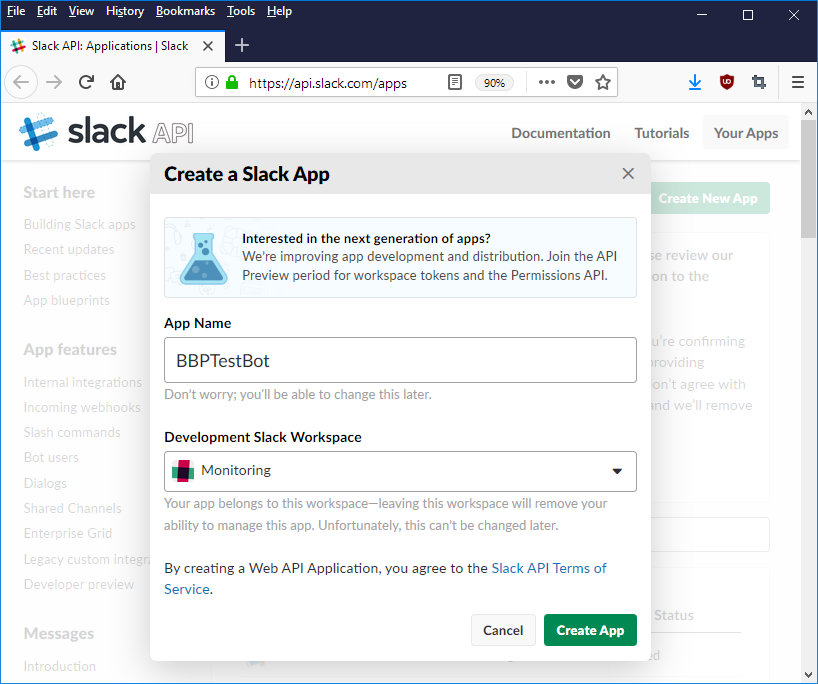818x684 pixels.
Task: Open Legacy custom integrations sidebar link
Action: point(87,559)
